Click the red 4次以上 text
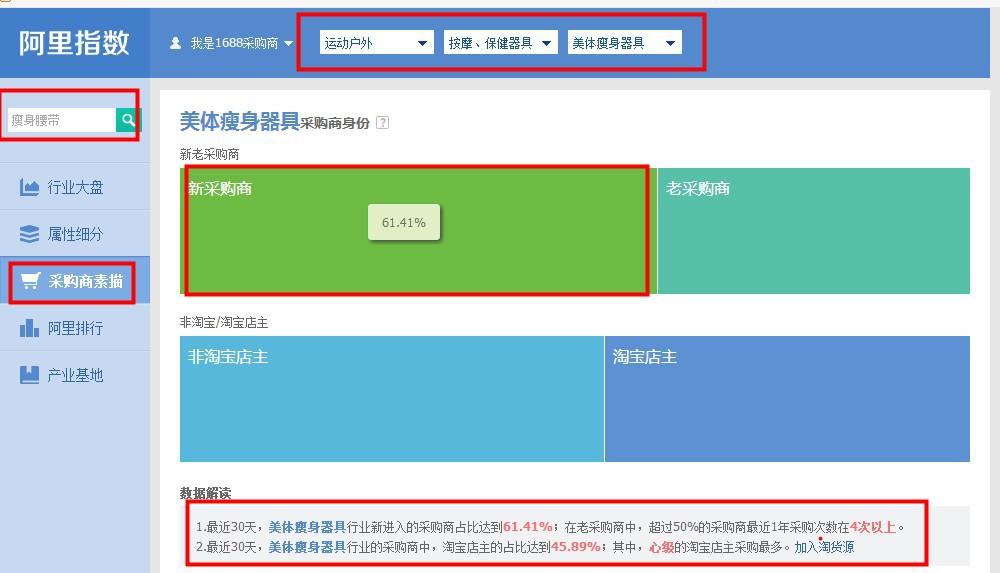This screenshot has height=573, width=1000. click(x=873, y=527)
